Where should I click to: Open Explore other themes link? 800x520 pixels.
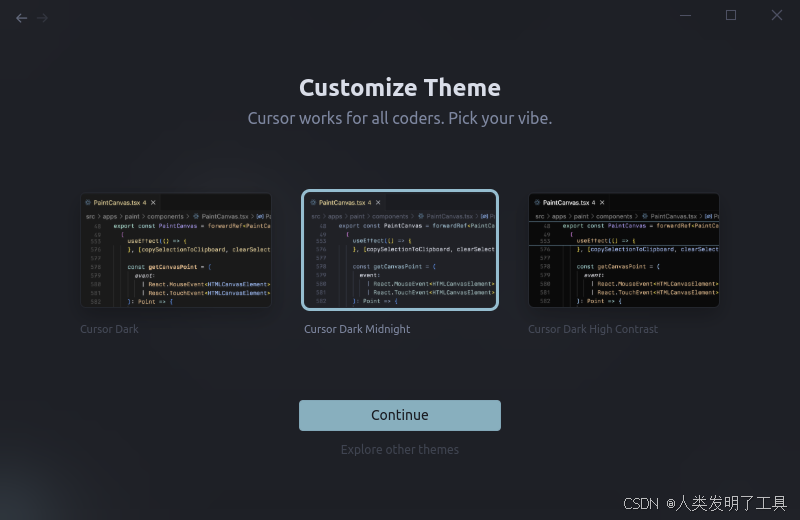point(400,450)
